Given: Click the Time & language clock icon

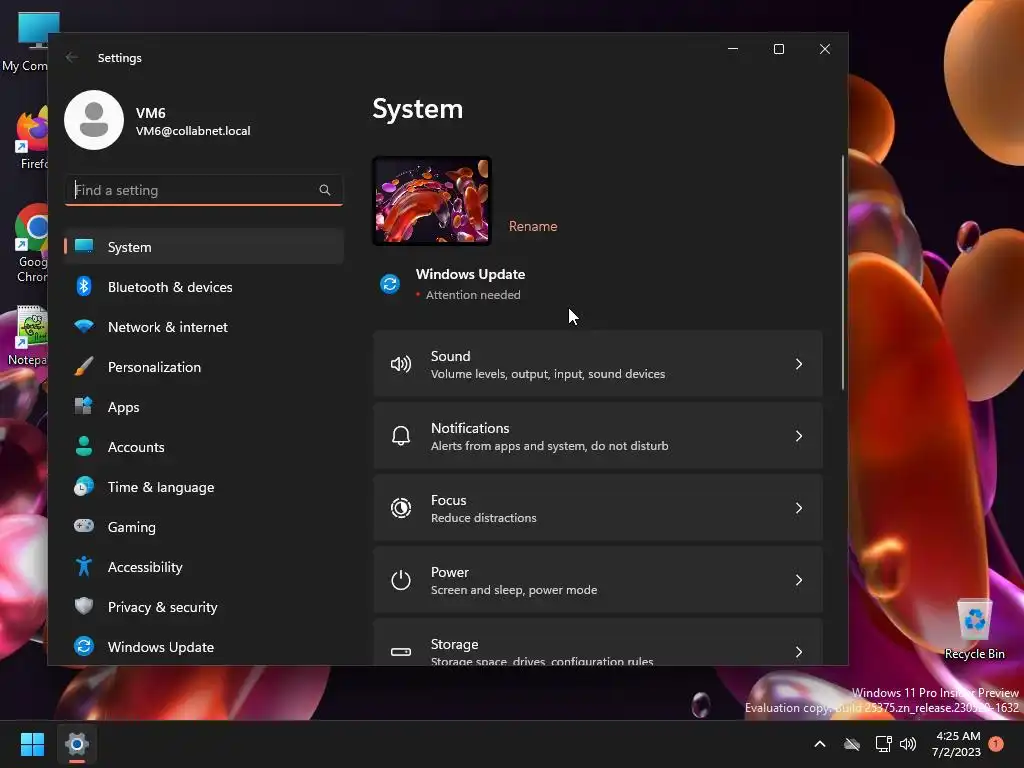Looking at the screenshot, I should click(84, 487).
